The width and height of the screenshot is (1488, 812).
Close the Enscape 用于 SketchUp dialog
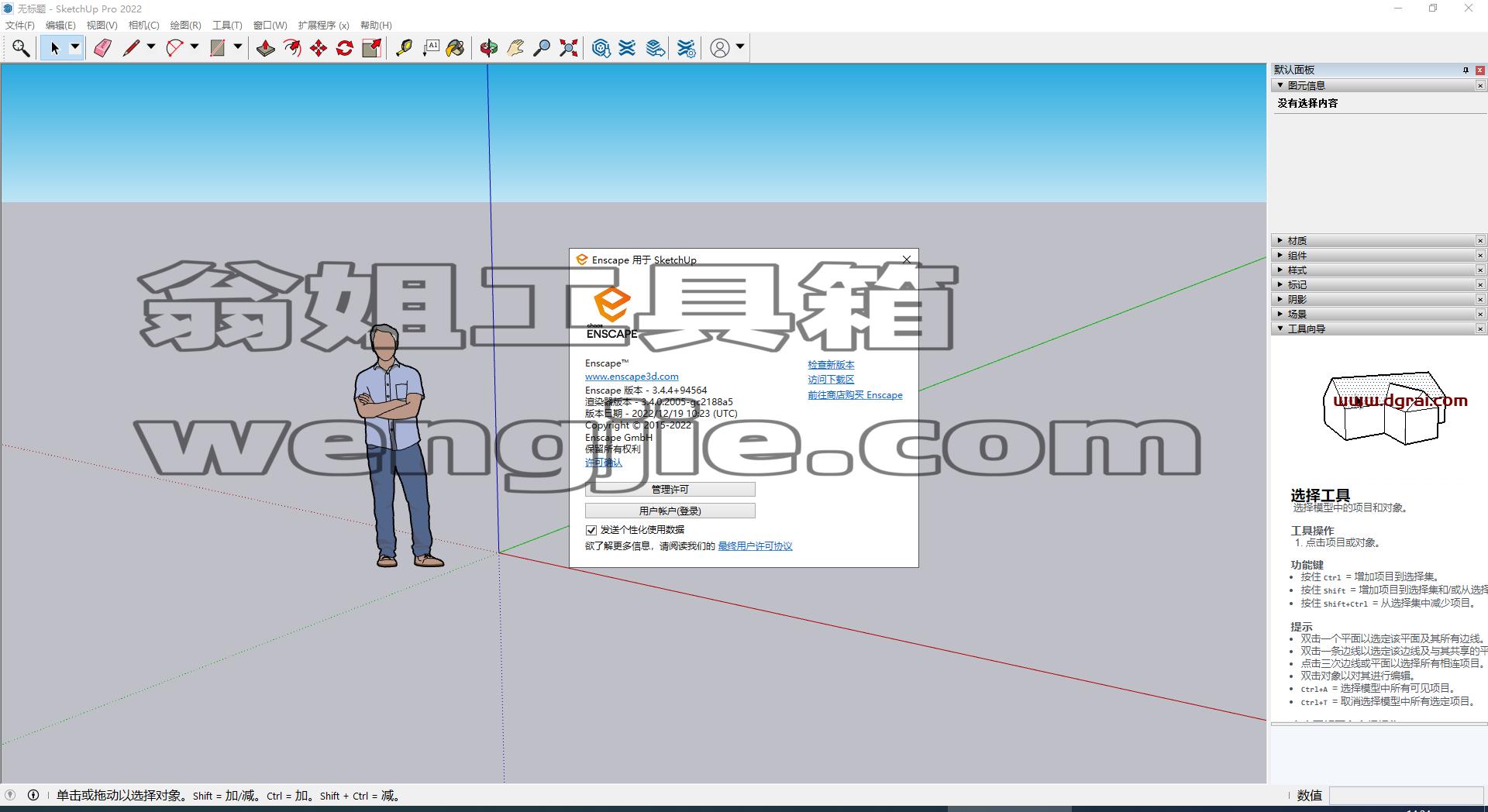[x=907, y=260]
